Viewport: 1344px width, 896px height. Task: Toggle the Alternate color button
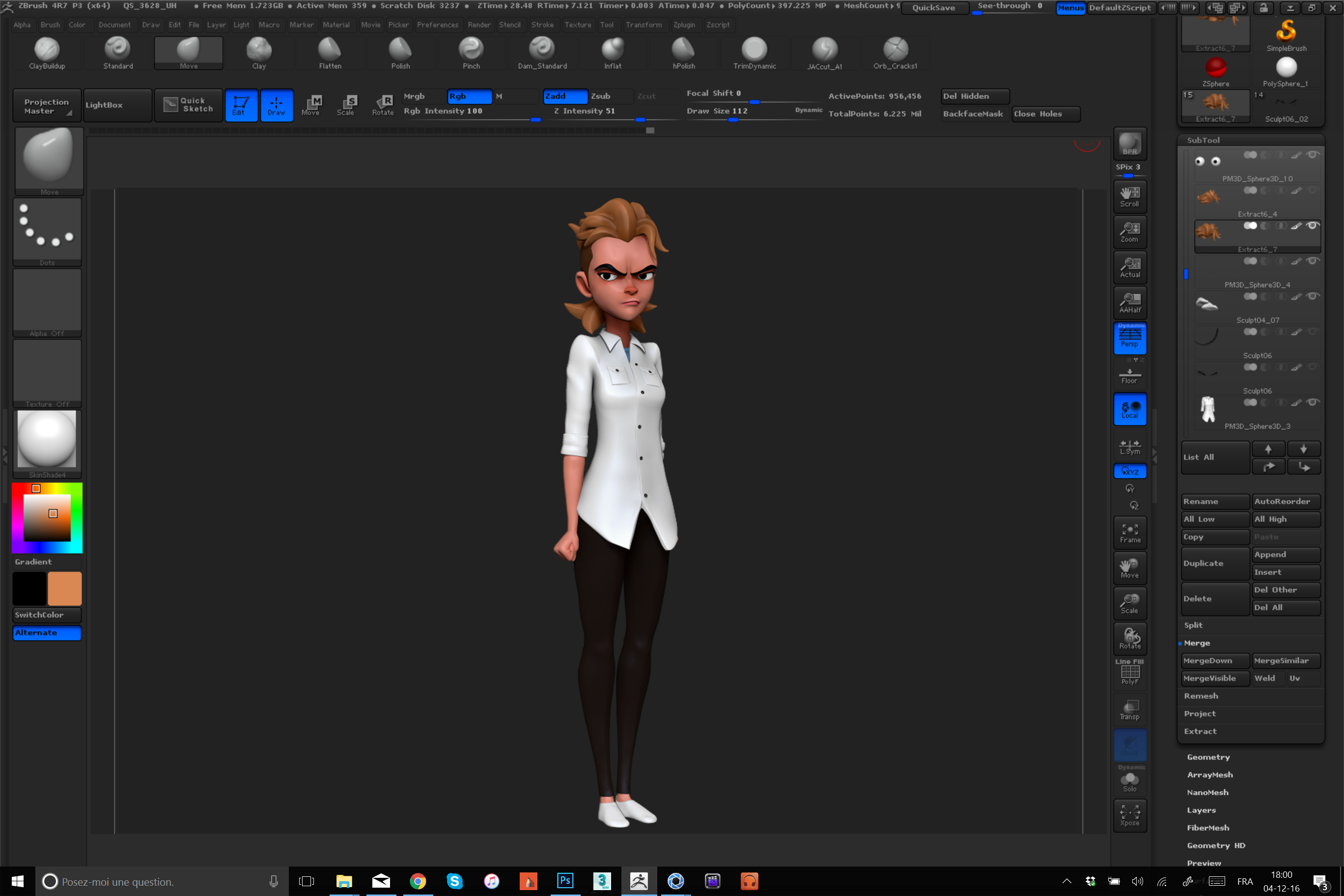point(48,633)
